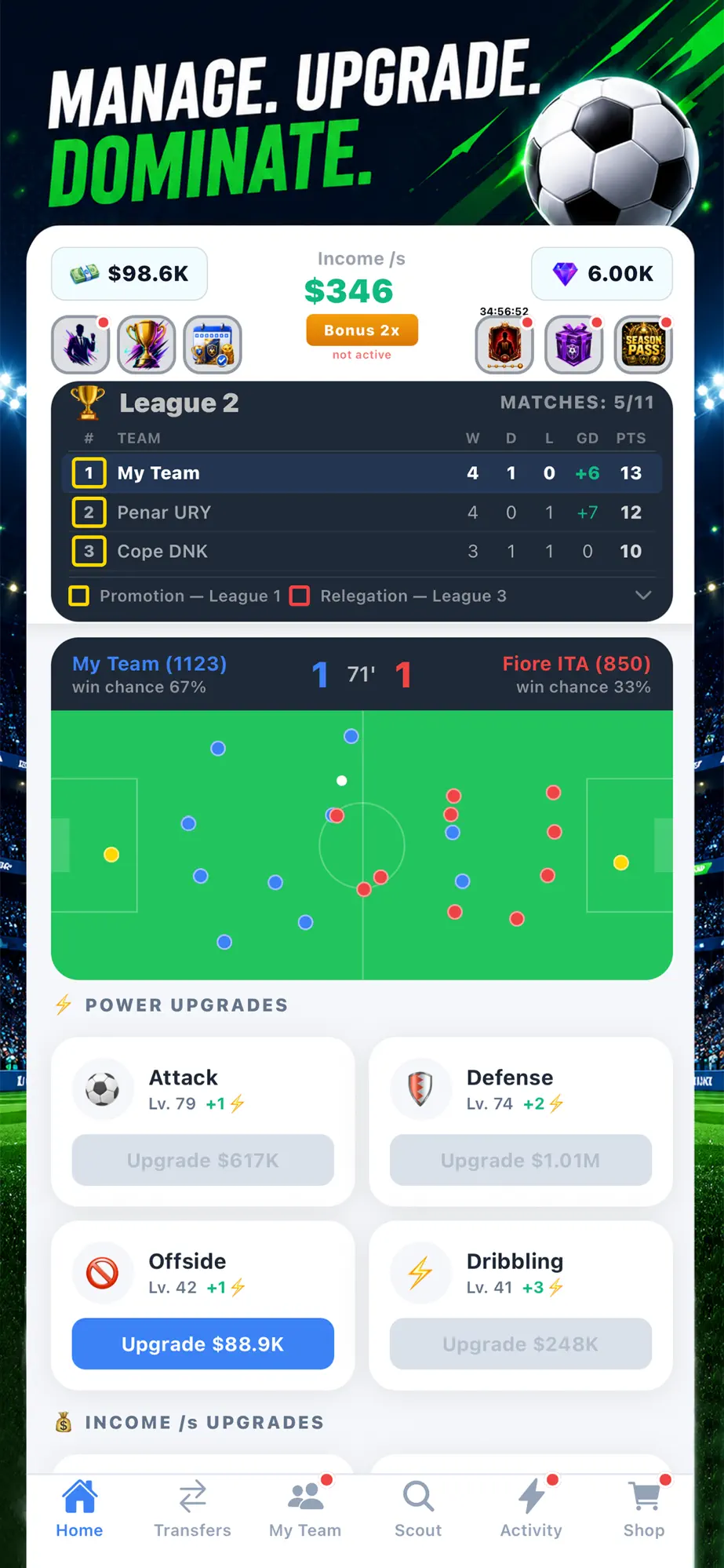Open the timed red player card icon
The height and width of the screenshot is (1568, 724).
point(504,345)
